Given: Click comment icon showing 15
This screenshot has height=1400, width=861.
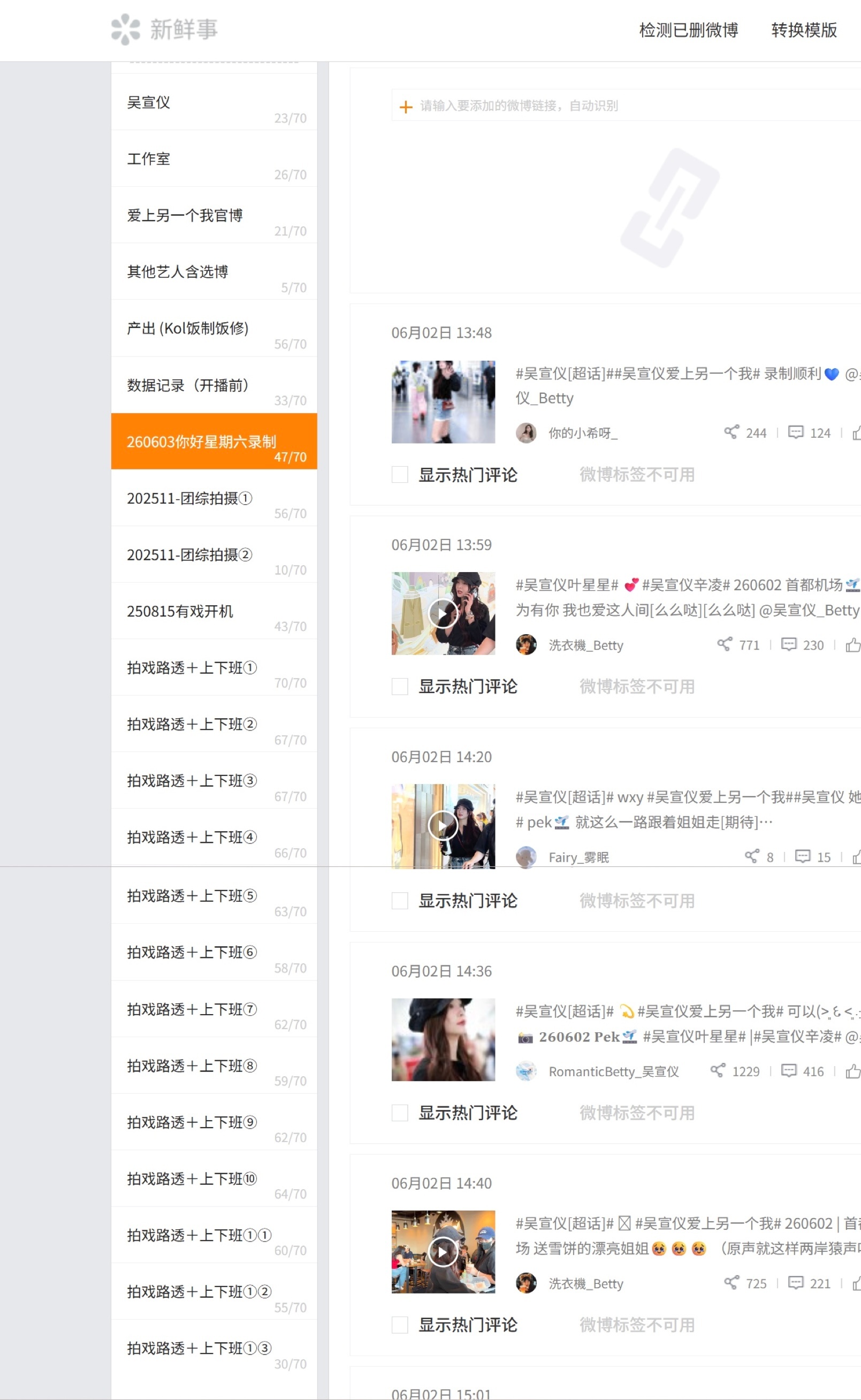Looking at the screenshot, I should pyautogui.click(x=802, y=856).
